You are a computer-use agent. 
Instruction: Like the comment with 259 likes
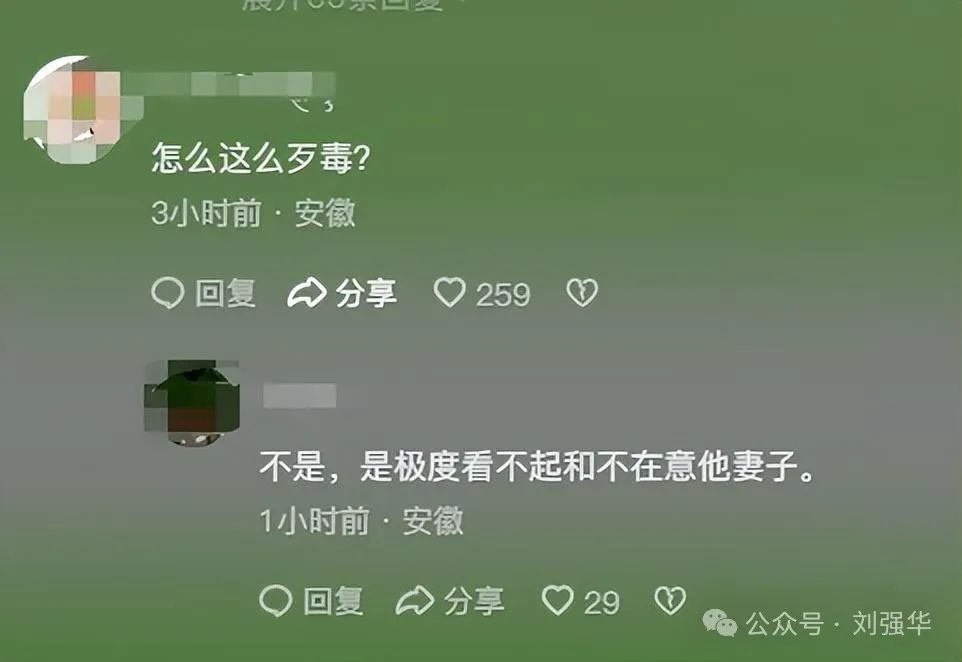coord(450,293)
